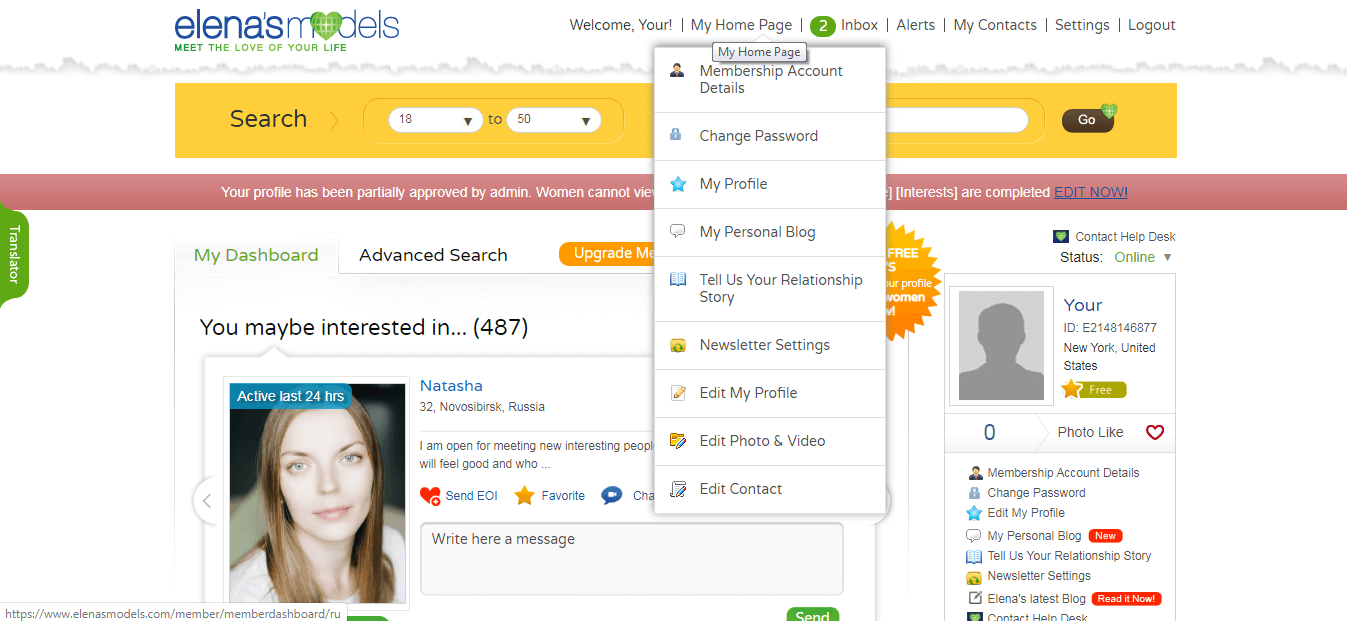Open Alerts in the top navigation
Image resolution: width=1347 pixels, height=621 pixels.
(x=916, y=25)
